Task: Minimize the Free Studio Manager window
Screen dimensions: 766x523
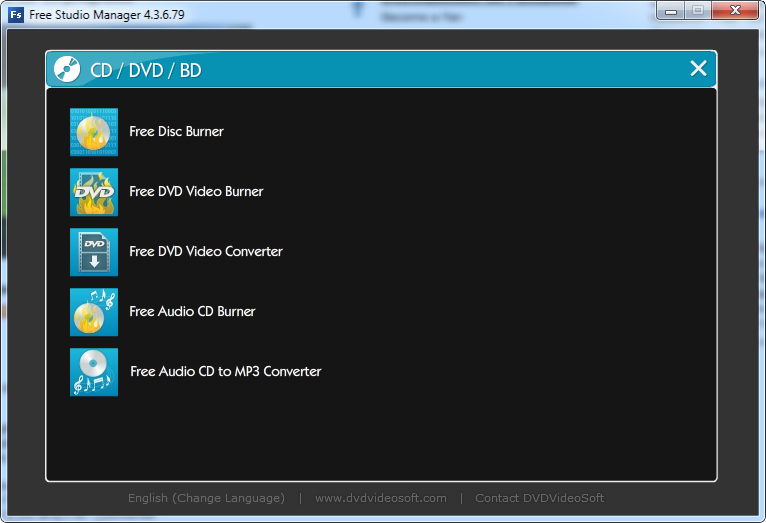Action: [x=671, y=11]
